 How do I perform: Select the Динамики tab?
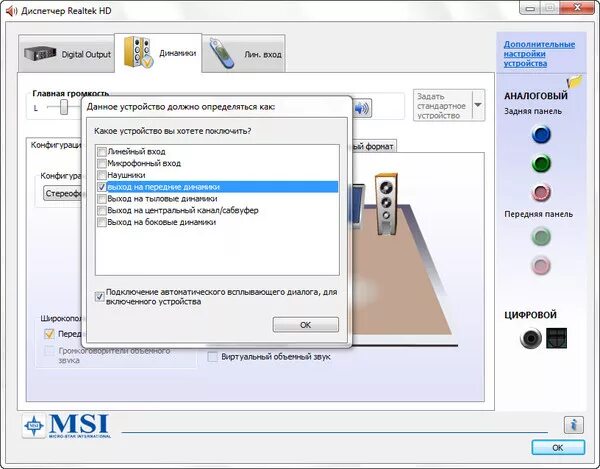coord(158,53)
